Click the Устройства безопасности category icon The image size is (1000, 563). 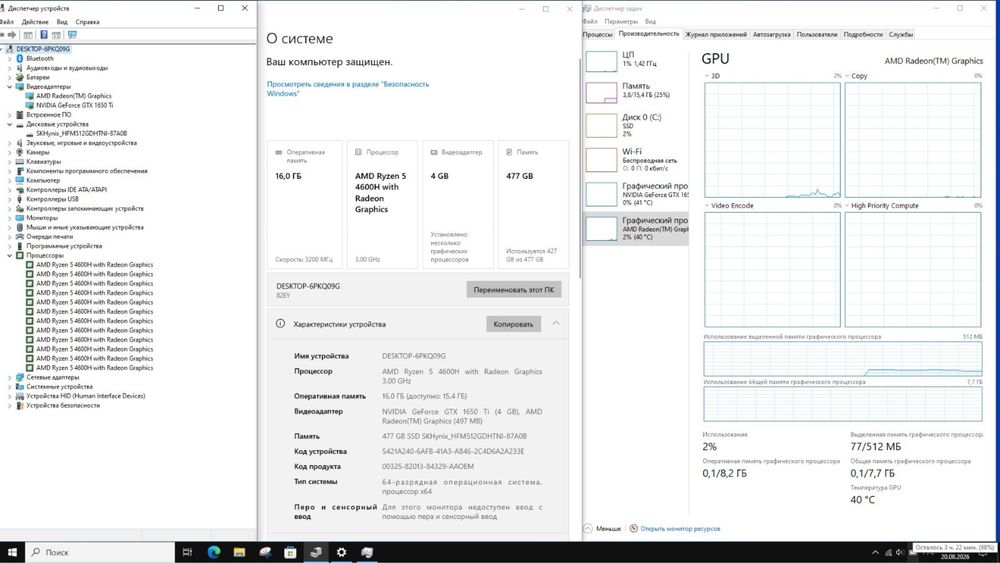click(20, 405)
